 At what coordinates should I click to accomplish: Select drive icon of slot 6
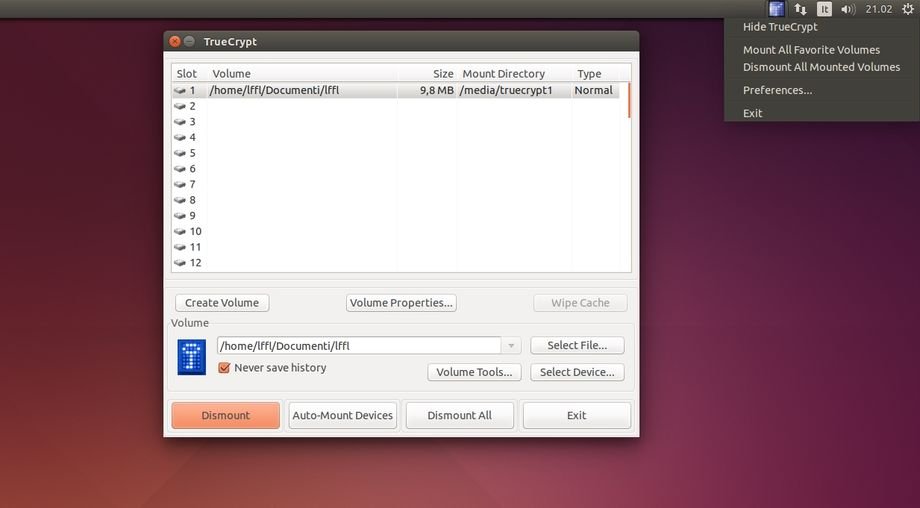180,169
